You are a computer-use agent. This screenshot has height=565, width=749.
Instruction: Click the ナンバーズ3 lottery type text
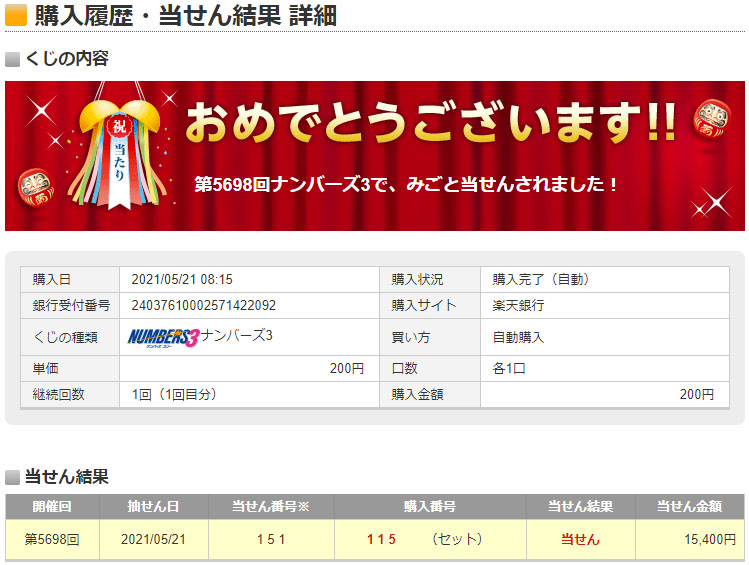(x=237, y=335)
